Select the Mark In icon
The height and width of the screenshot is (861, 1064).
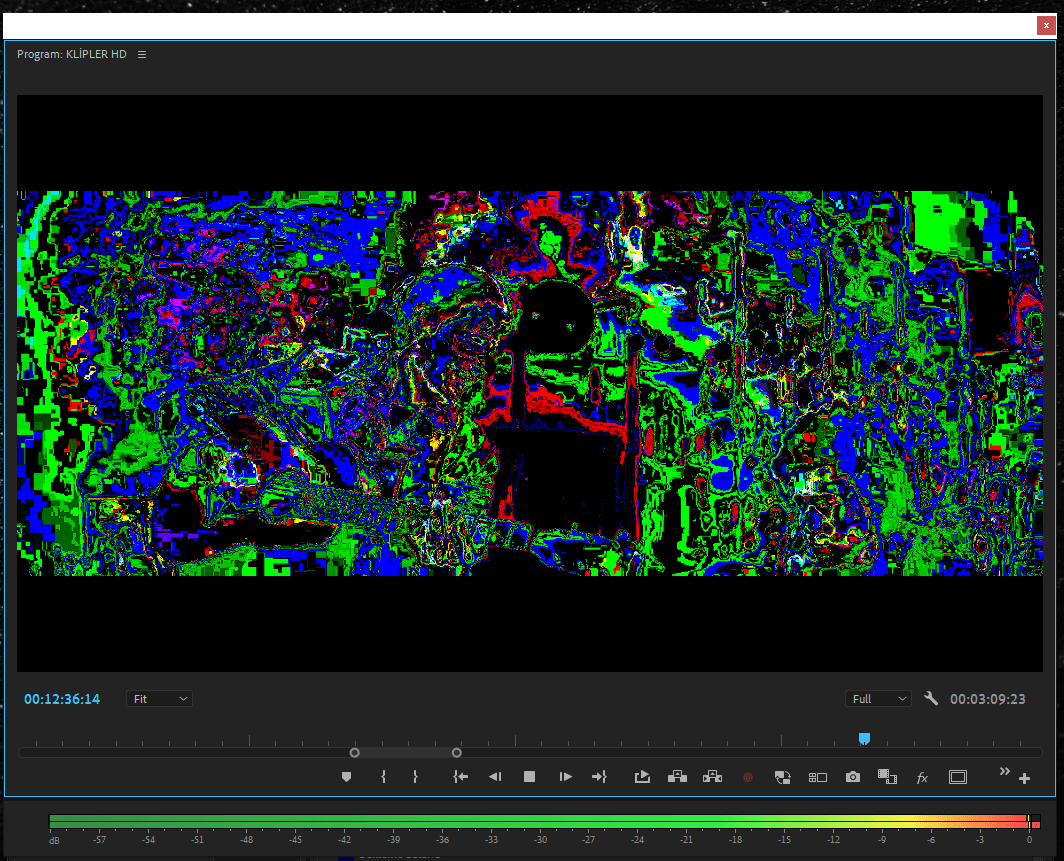tap(383, 776)
